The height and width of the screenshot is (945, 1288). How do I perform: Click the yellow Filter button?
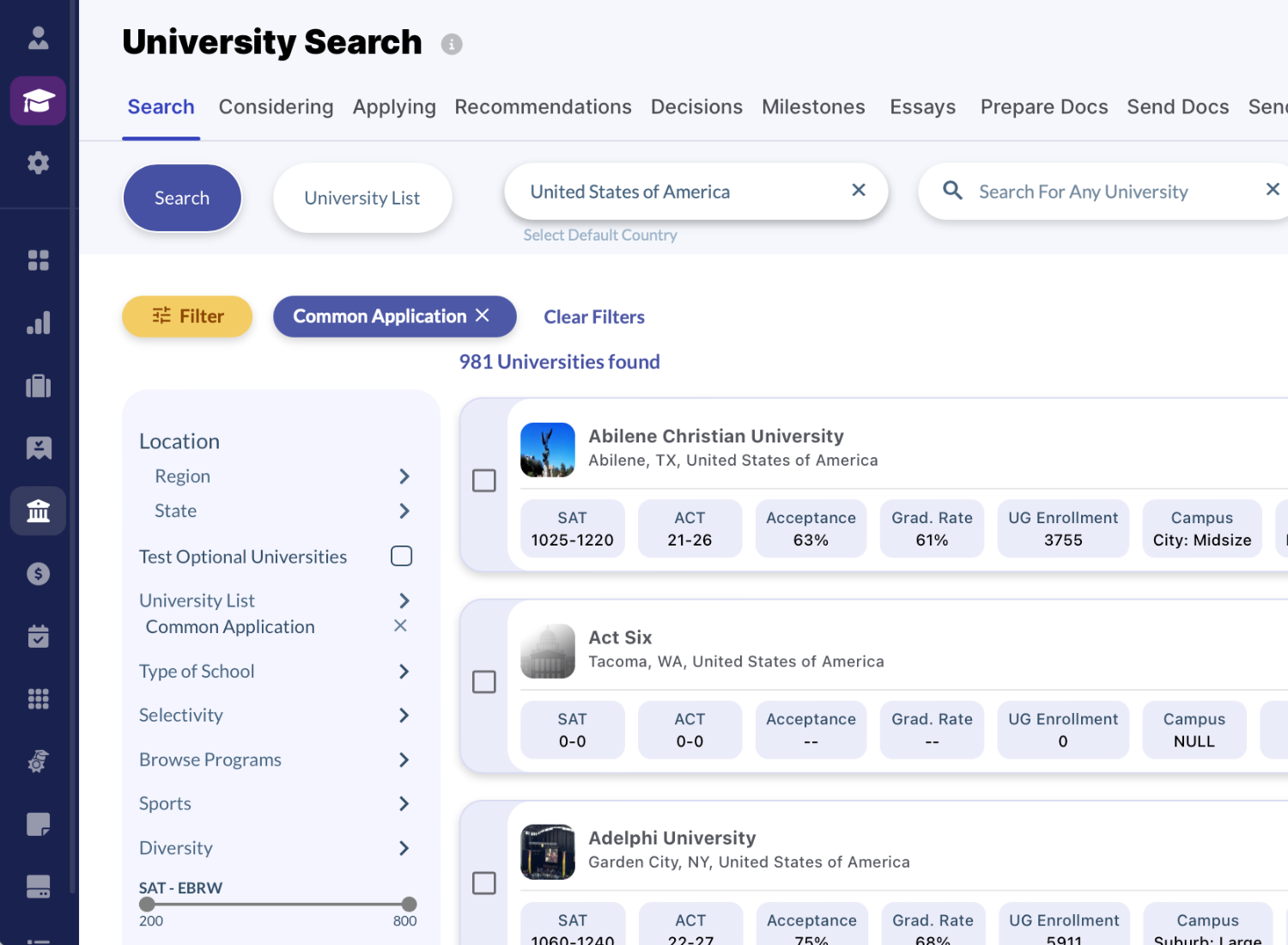click(187, 317)
